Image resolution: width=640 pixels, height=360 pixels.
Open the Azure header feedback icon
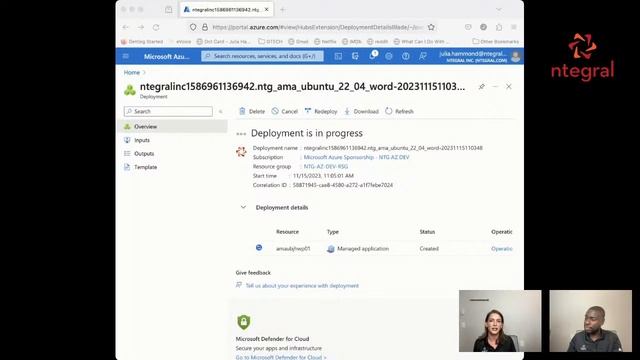[x=422, y=56]
